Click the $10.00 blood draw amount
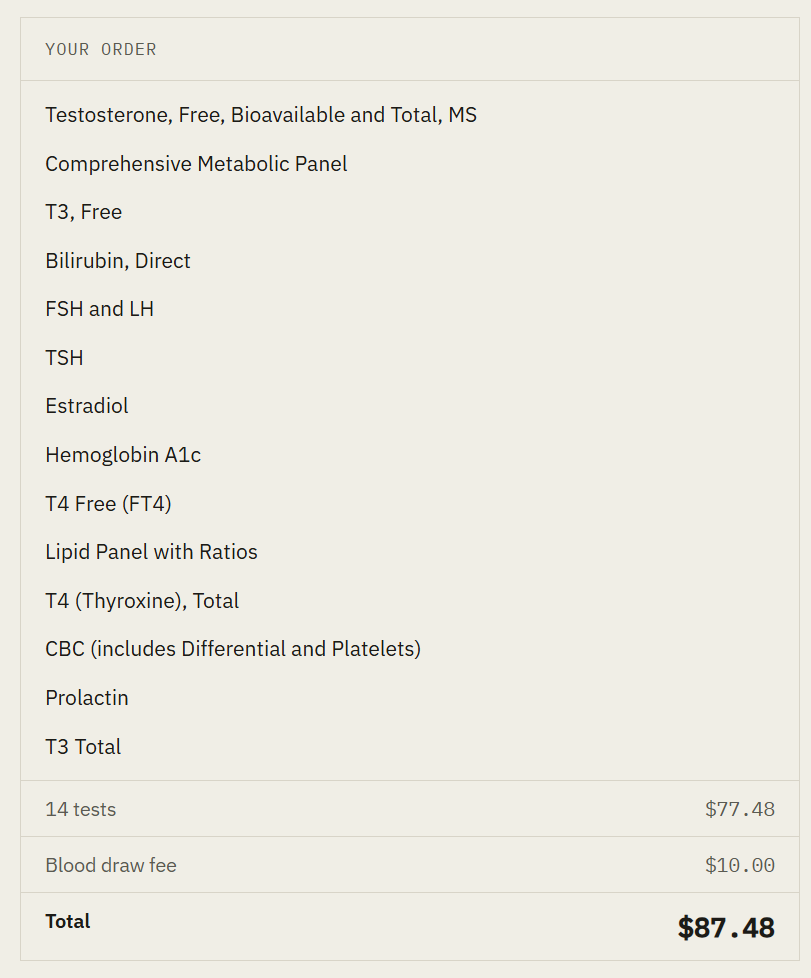 [740, 866]
